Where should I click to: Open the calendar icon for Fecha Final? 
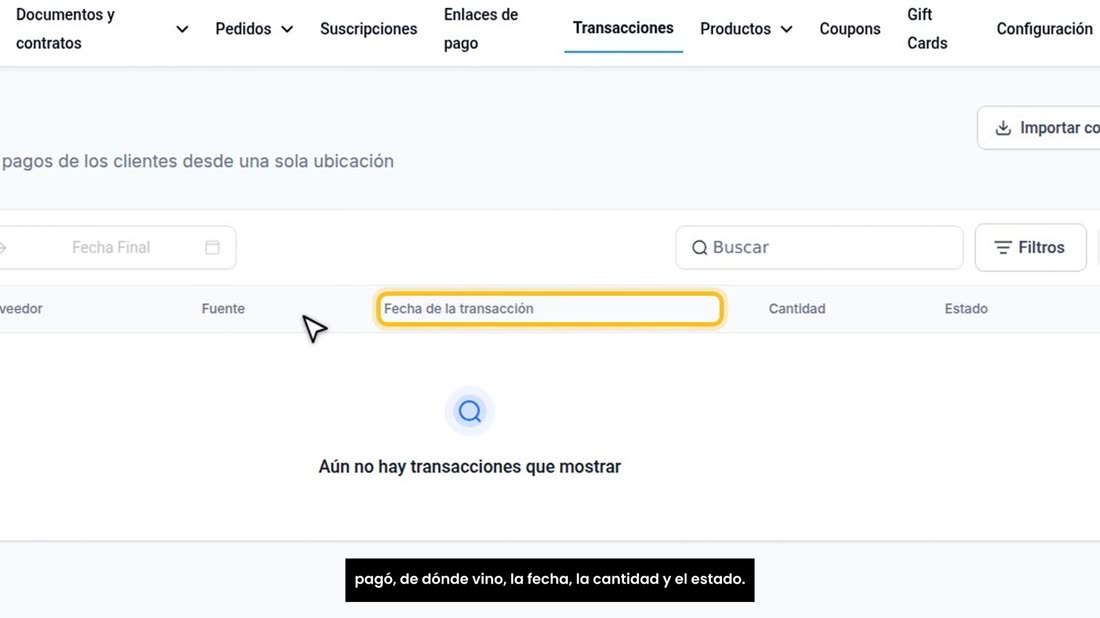(x=213, y=248)
